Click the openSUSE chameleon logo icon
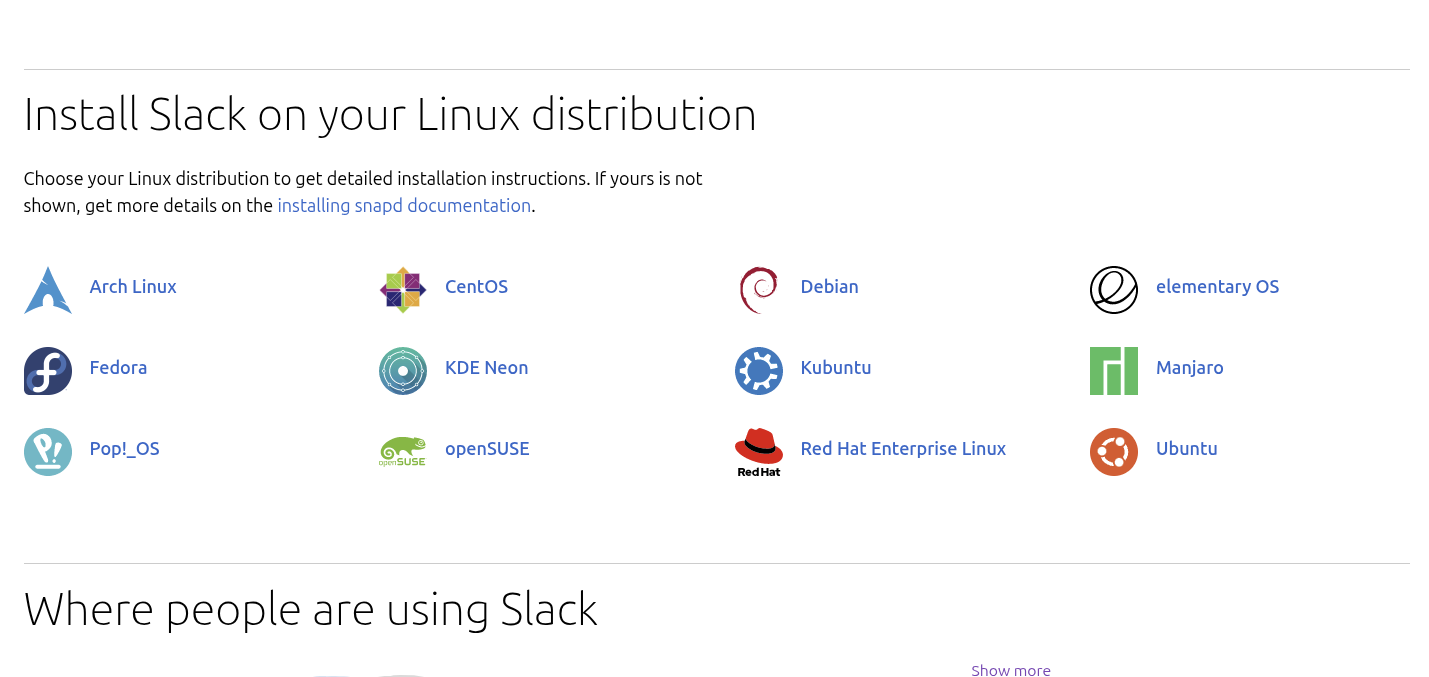 tap(403, 452)
